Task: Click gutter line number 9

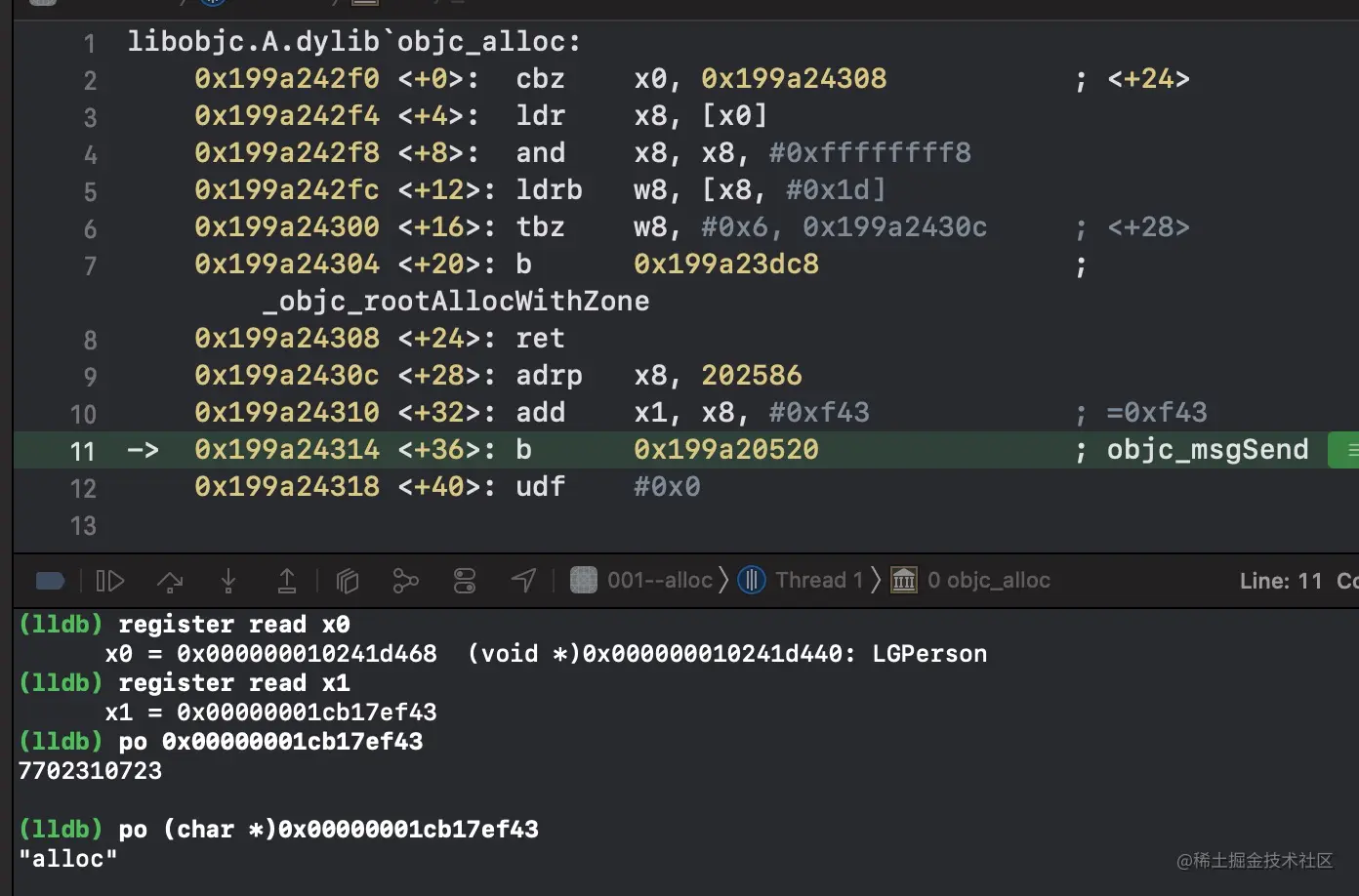Action: point(90,377)
